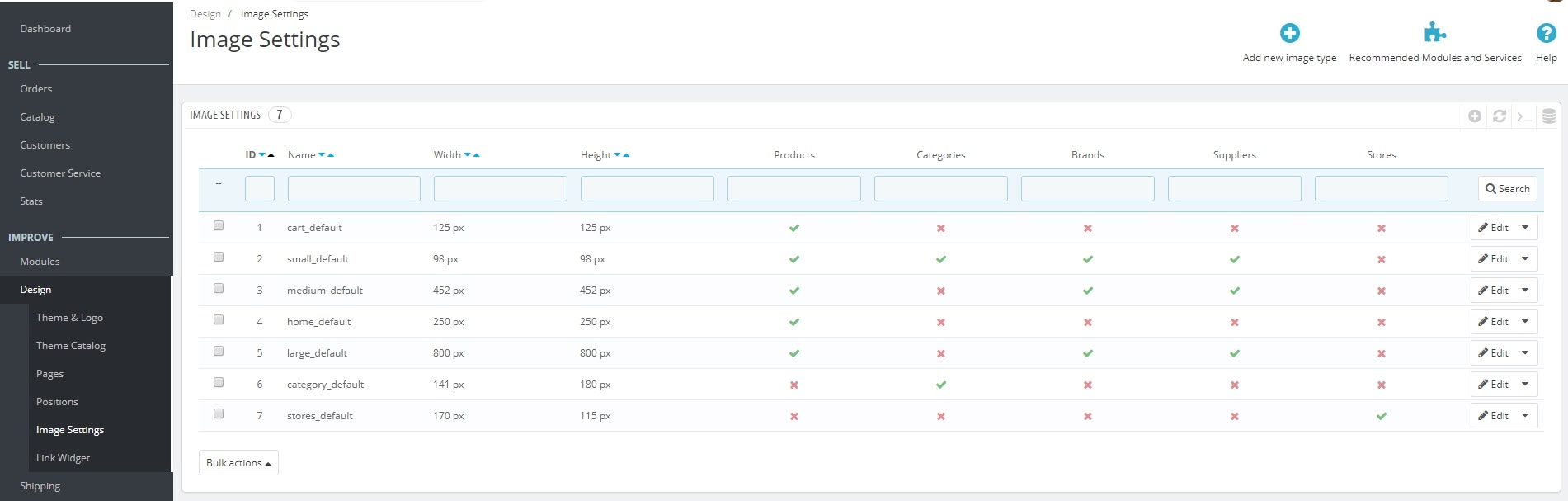Open the Help question mark icon

click(x=1546, y=33)
